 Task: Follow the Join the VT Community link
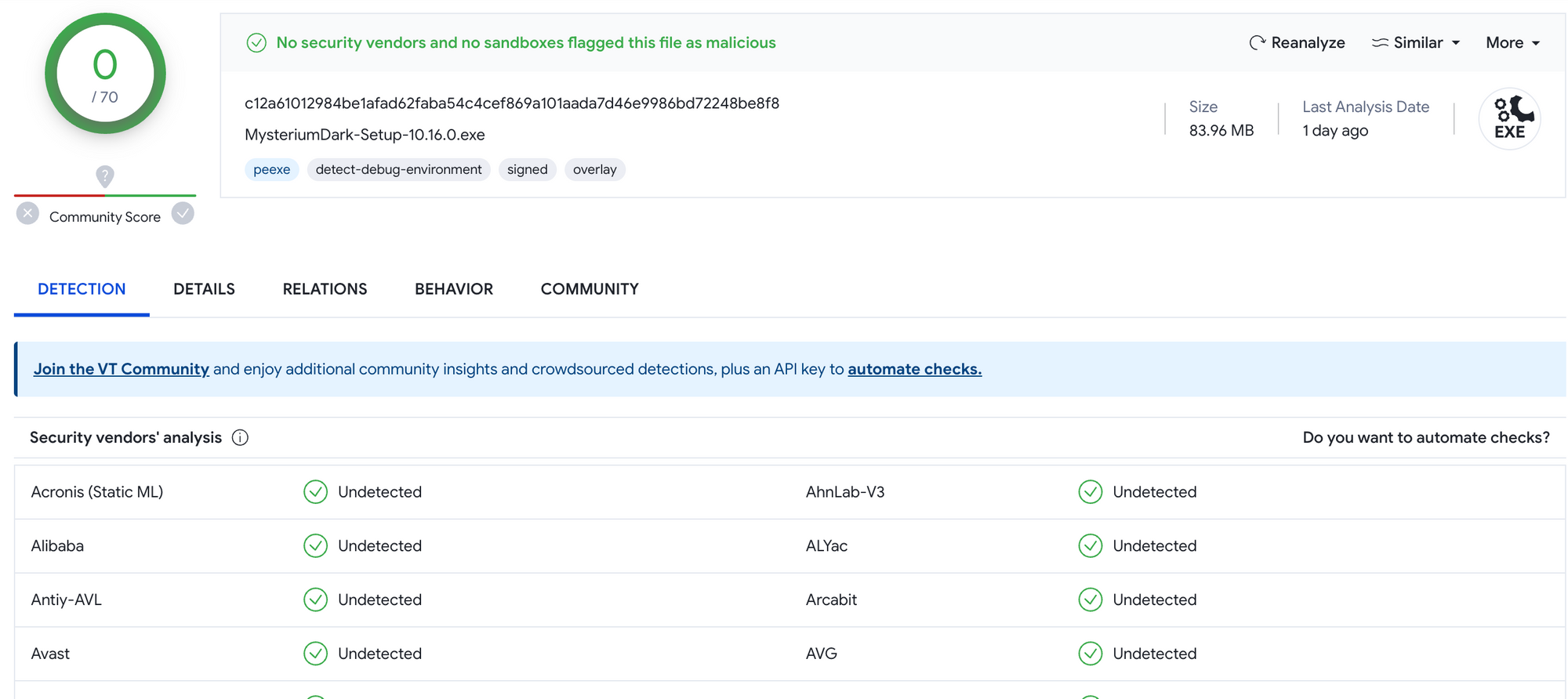[122, 369]
